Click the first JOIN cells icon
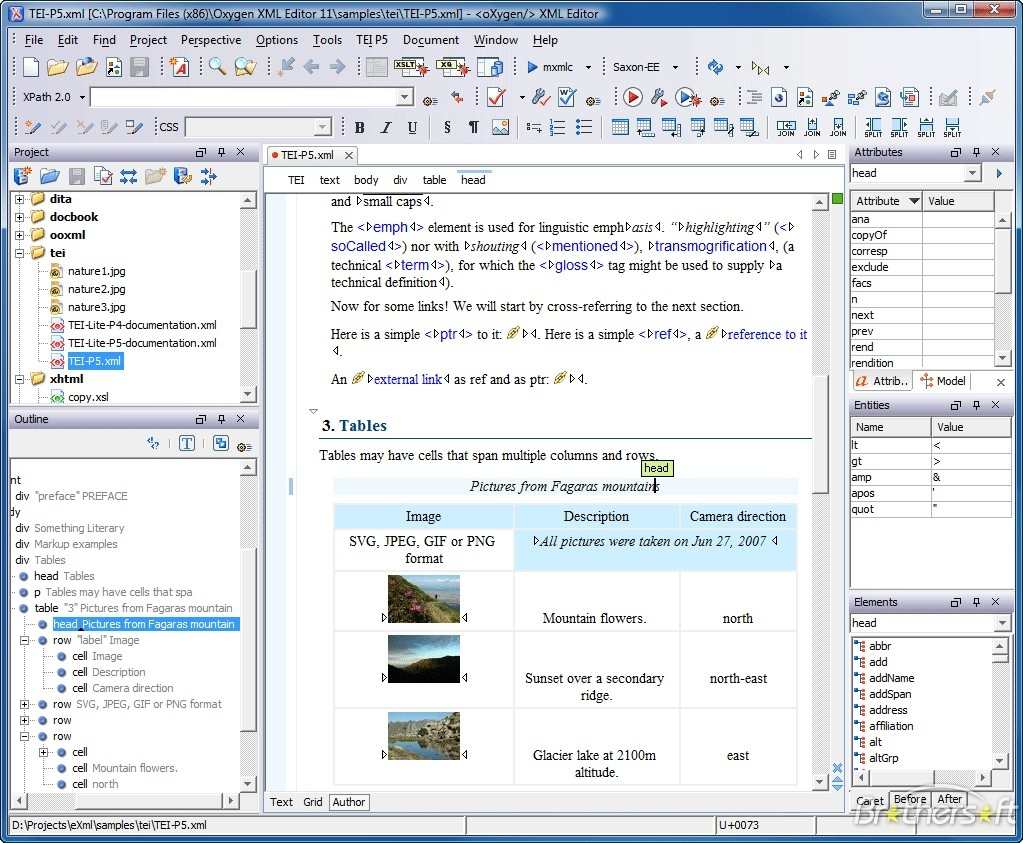 [786, 127]
